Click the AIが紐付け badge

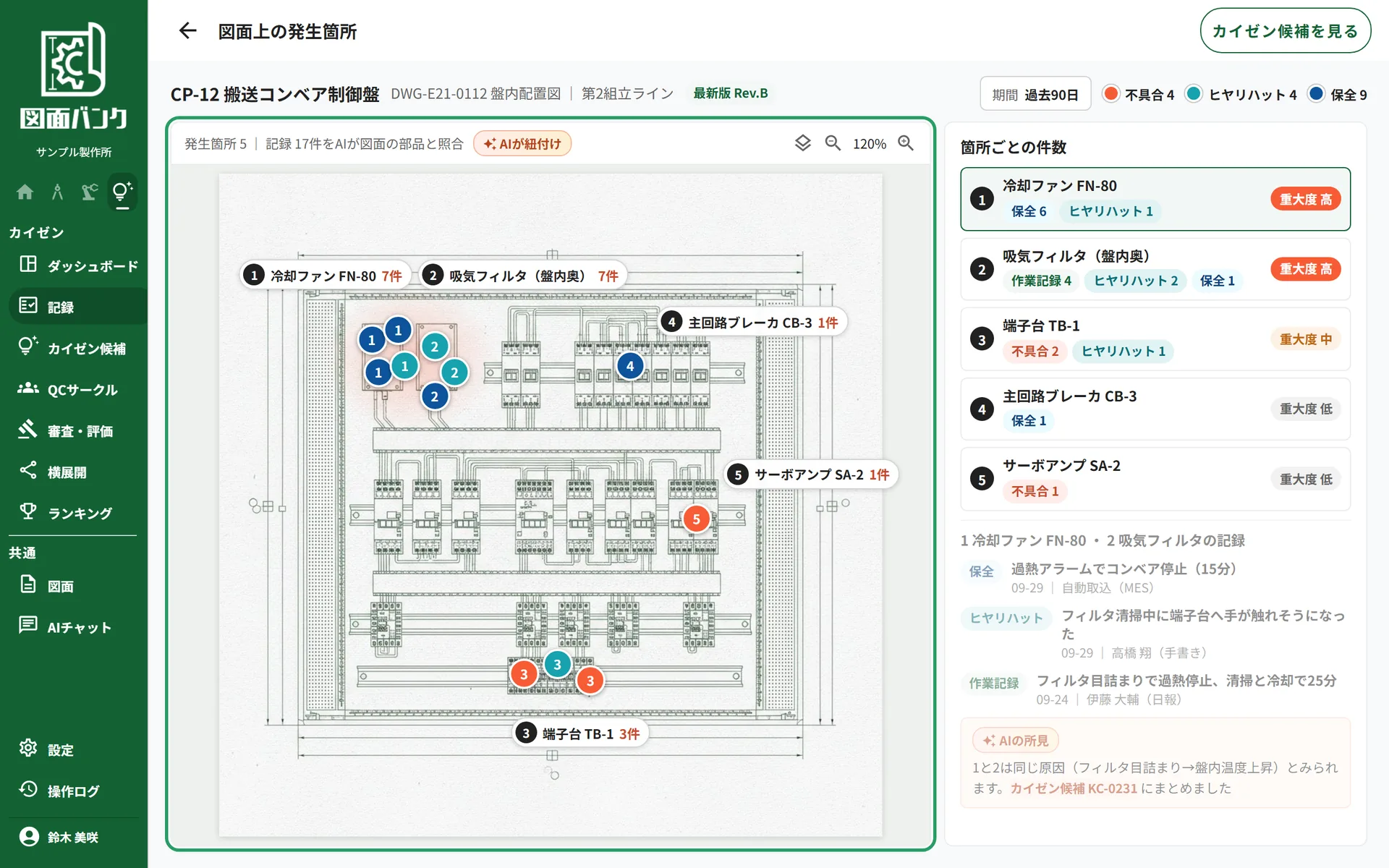tap(522, 143)
